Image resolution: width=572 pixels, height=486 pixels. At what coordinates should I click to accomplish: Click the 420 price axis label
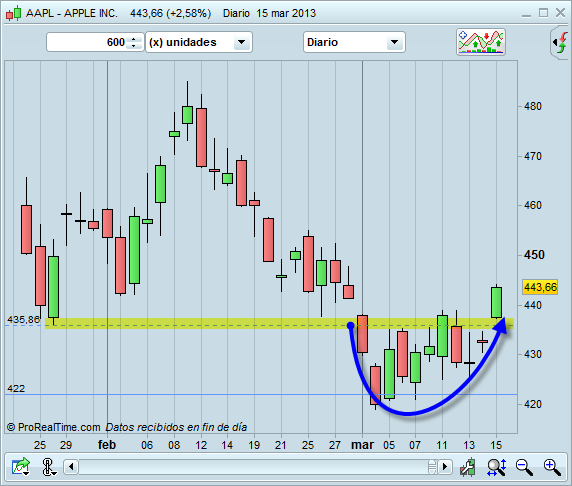click(x=533, y=404)
